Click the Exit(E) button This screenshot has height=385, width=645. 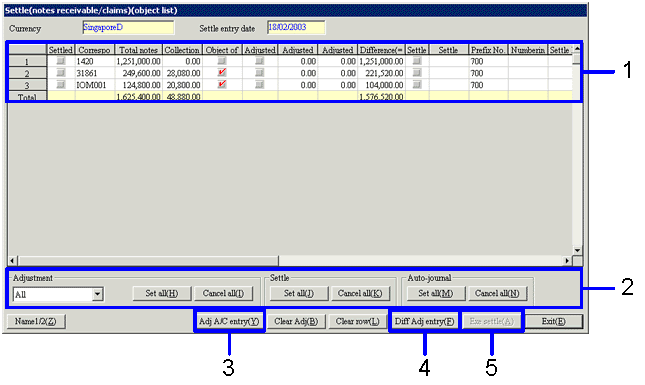[554, 322]
